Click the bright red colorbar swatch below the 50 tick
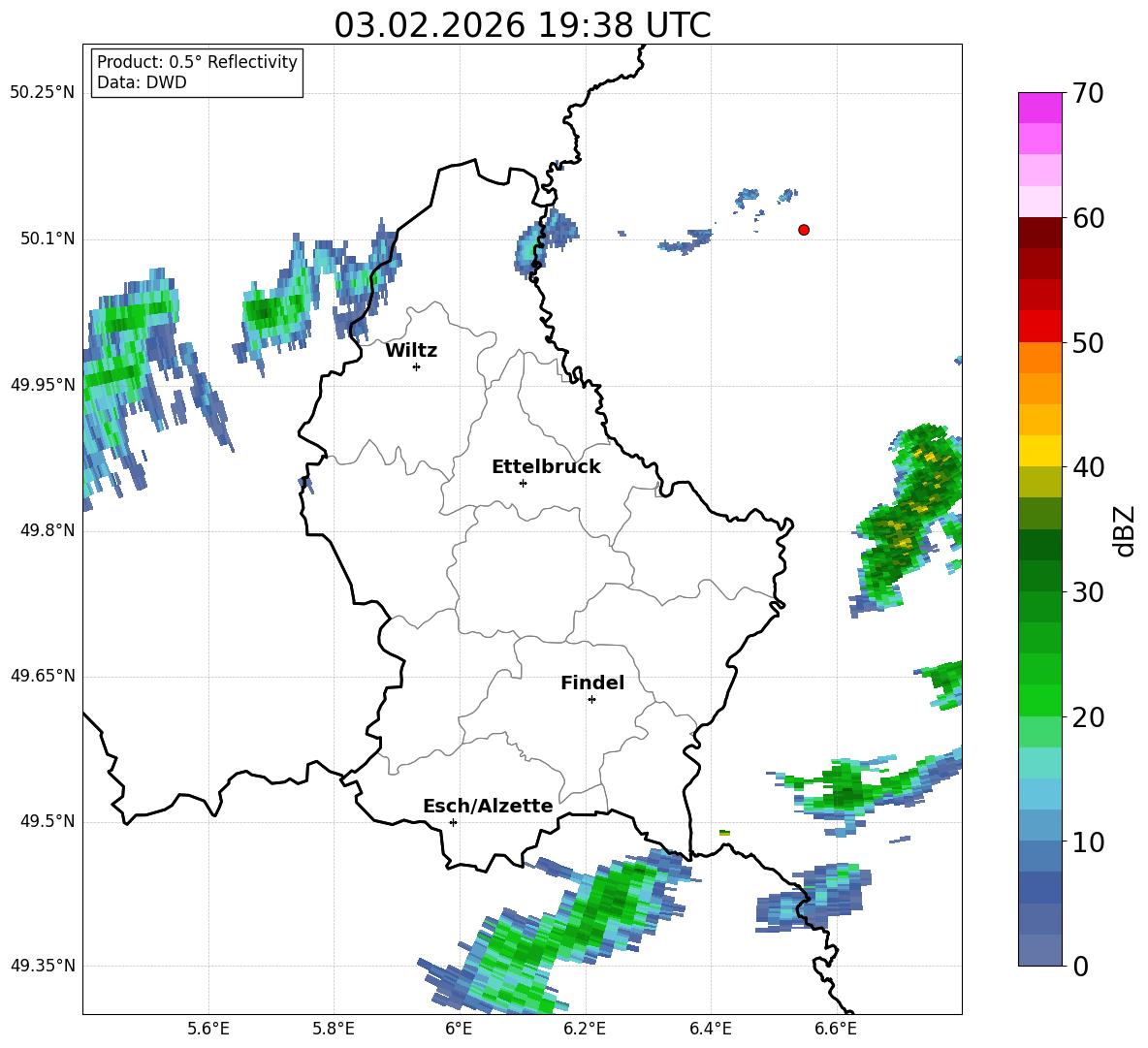1148x1048 pixels. pos(1039,327)
